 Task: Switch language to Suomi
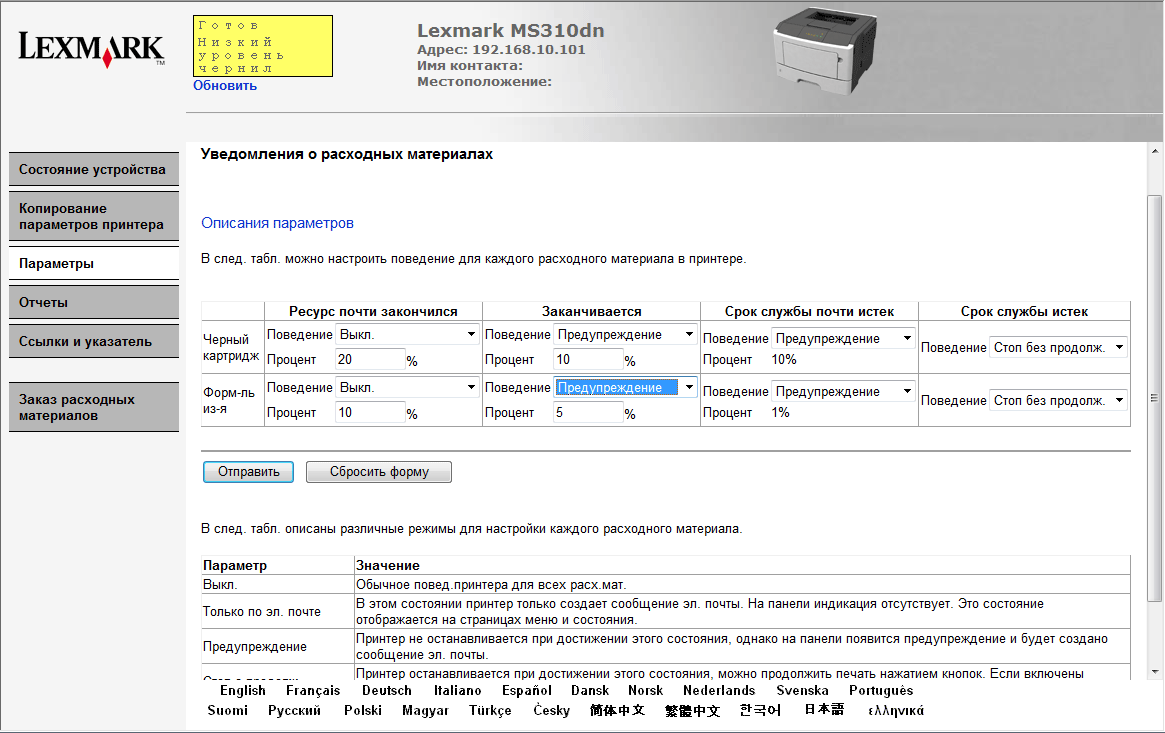[x=227, y=711]
